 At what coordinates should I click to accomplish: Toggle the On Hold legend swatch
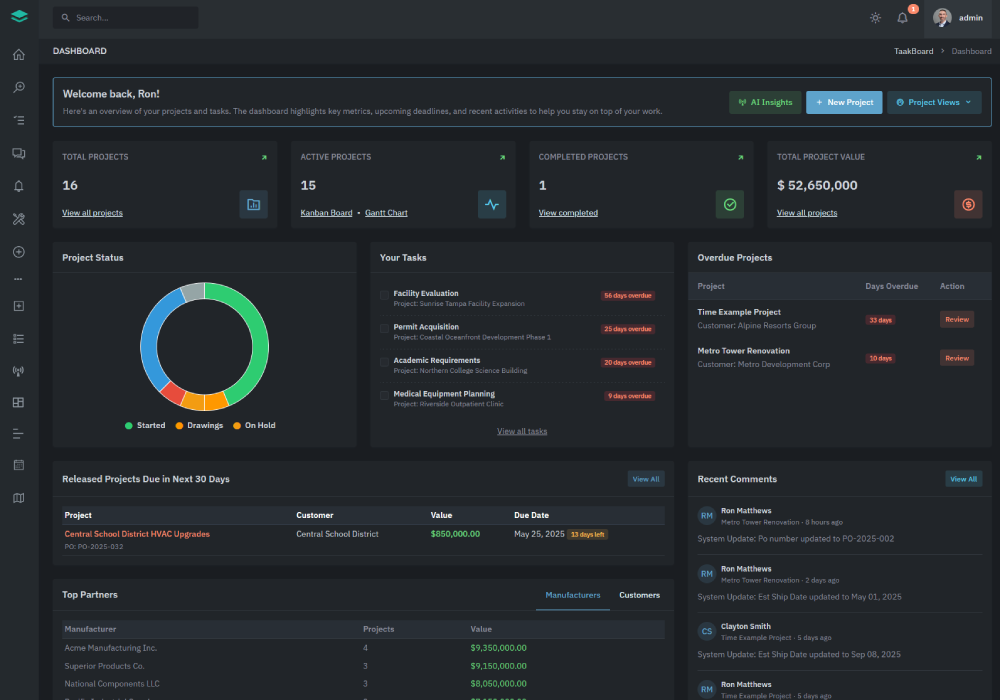[x=237, y=426]
